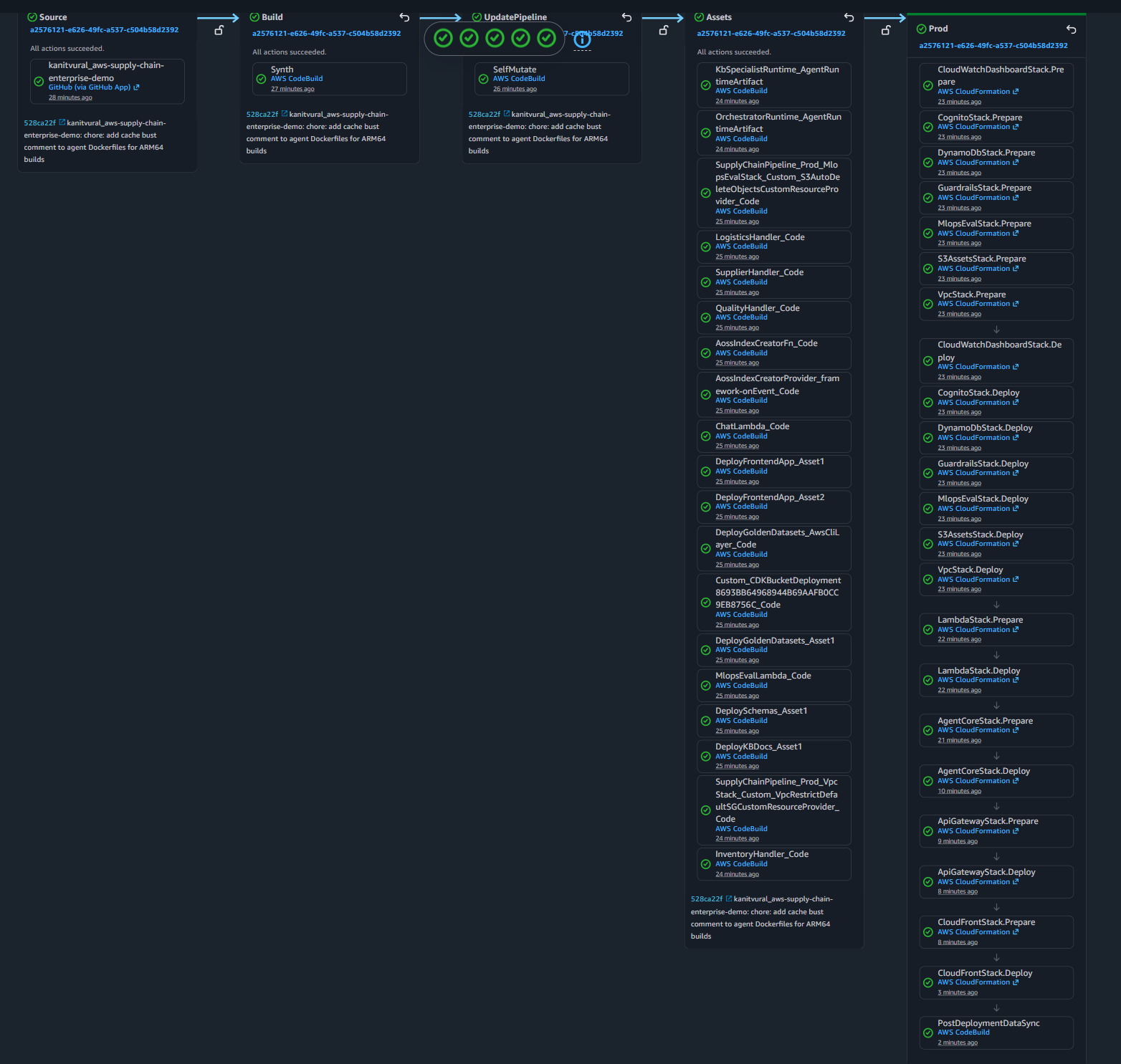The height and width of the screenshot is (1064, 1121).
Task: Click '3 minutes ago' under CloudFrontStack.Deploy
Action: (958, 992)
